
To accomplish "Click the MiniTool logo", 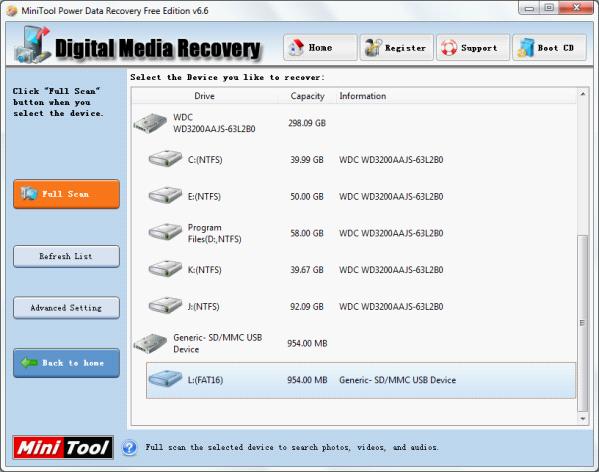I will point(63,447).
